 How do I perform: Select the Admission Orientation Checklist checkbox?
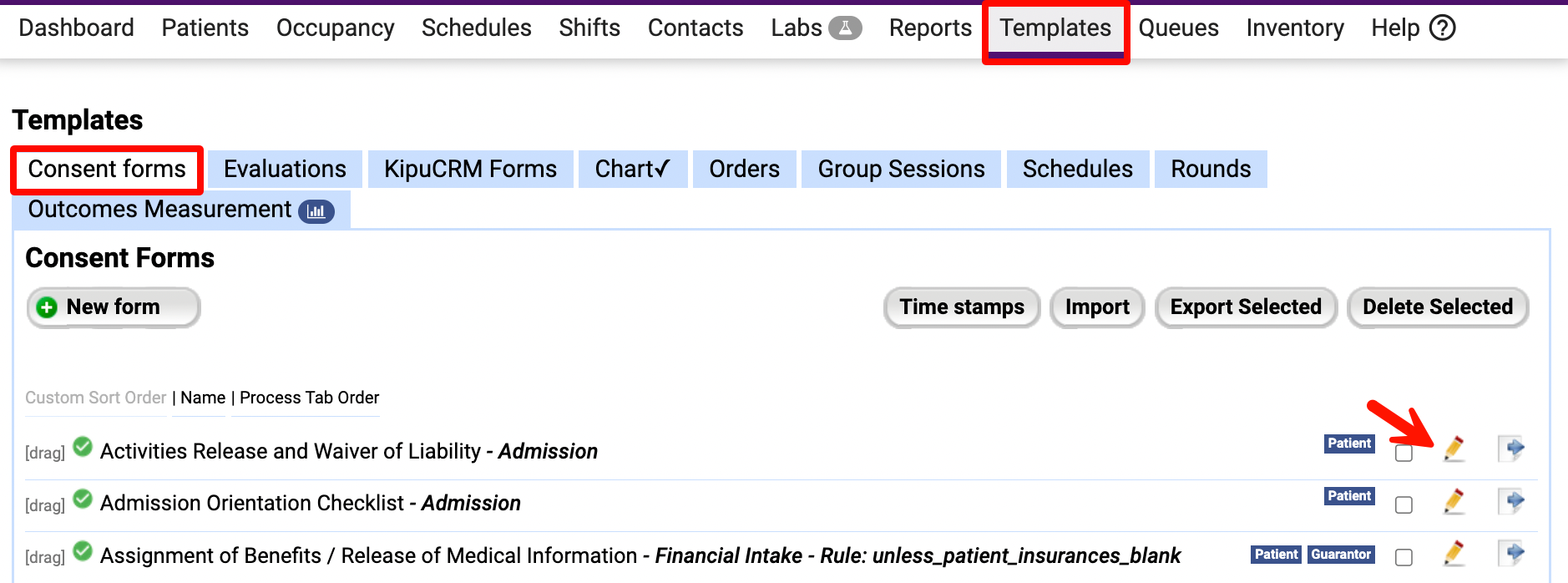coord(1404,505)
